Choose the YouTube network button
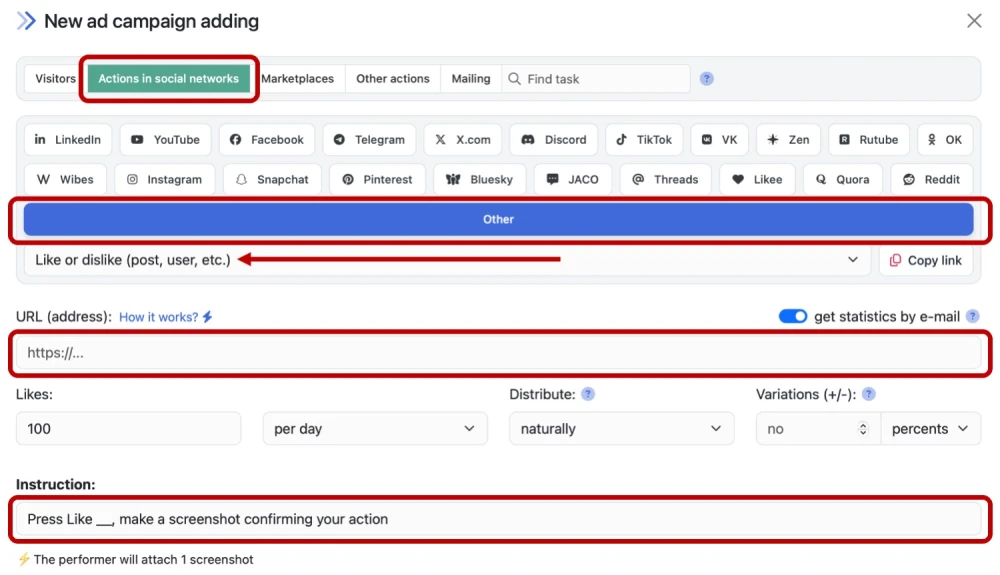The height and width of the screenshot is (575, 1000). 165,140
